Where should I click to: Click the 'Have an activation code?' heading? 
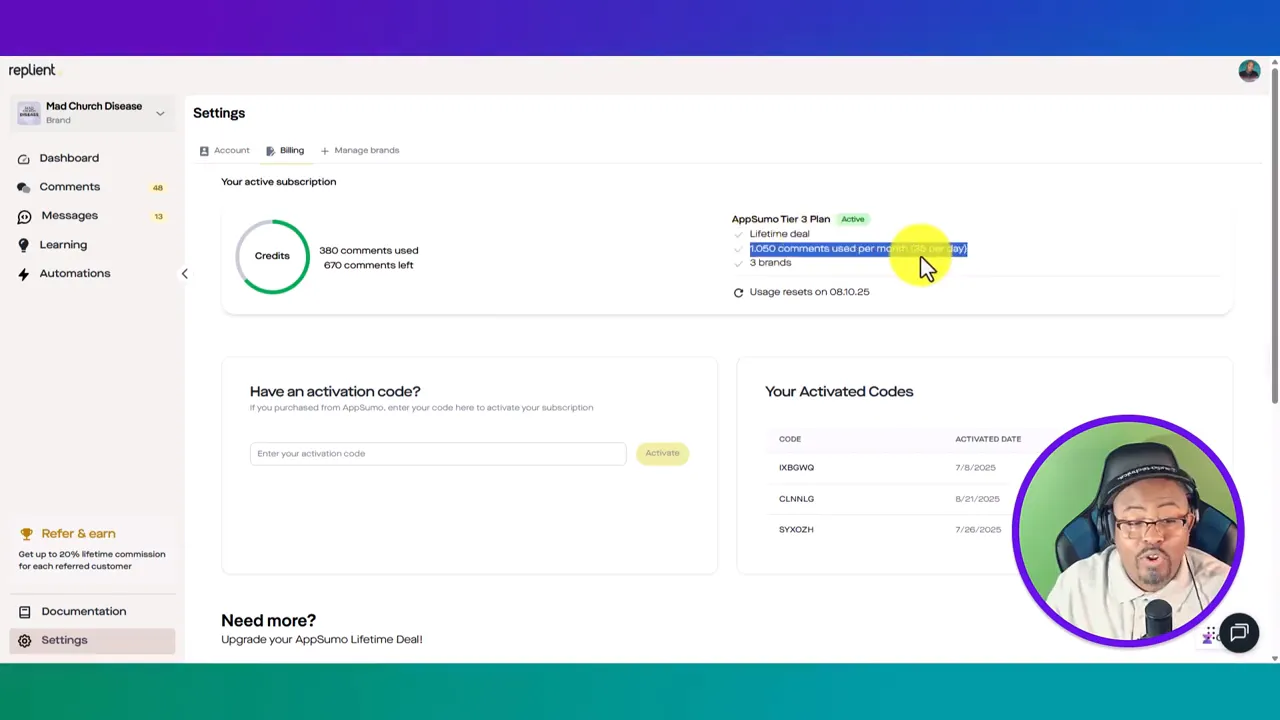point(335,391)
